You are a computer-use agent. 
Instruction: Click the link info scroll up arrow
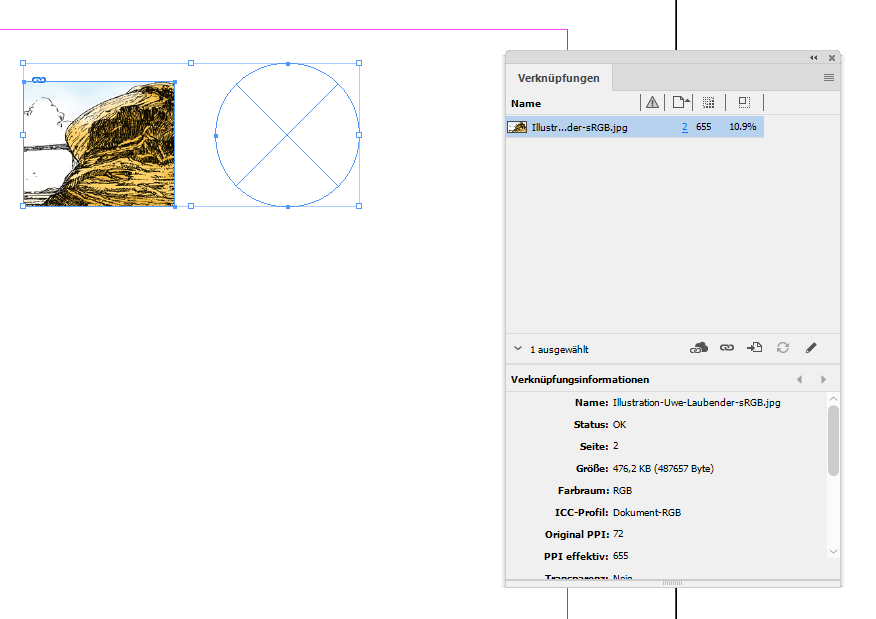click(x=833, y=399)
